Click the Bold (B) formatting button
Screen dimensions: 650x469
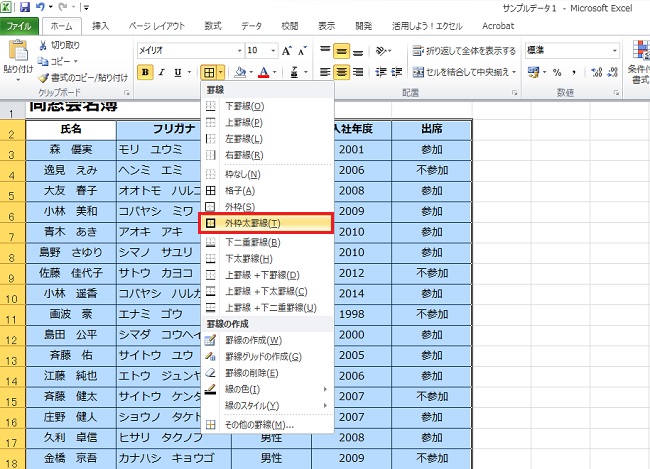[x=146, y=72]
